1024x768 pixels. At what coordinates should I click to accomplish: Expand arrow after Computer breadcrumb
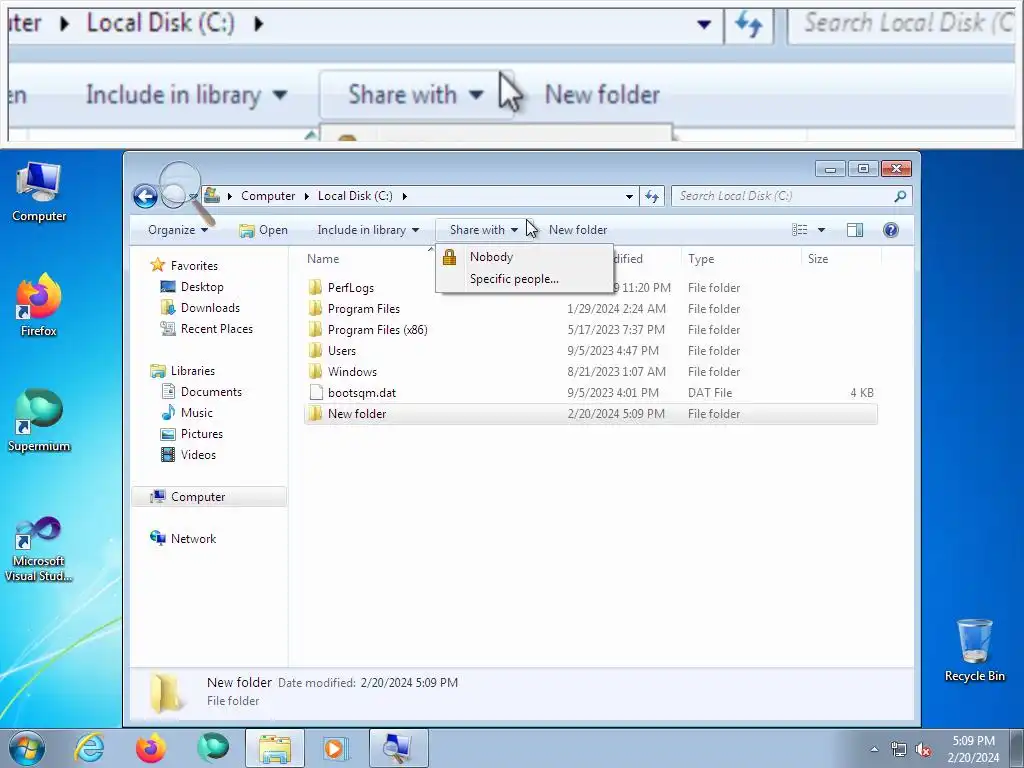[306, 196]
